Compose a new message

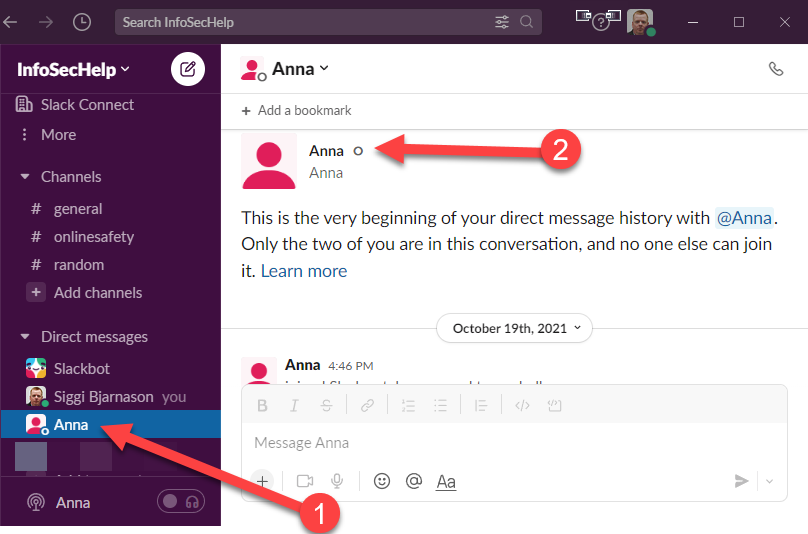[x=188, y=69]
